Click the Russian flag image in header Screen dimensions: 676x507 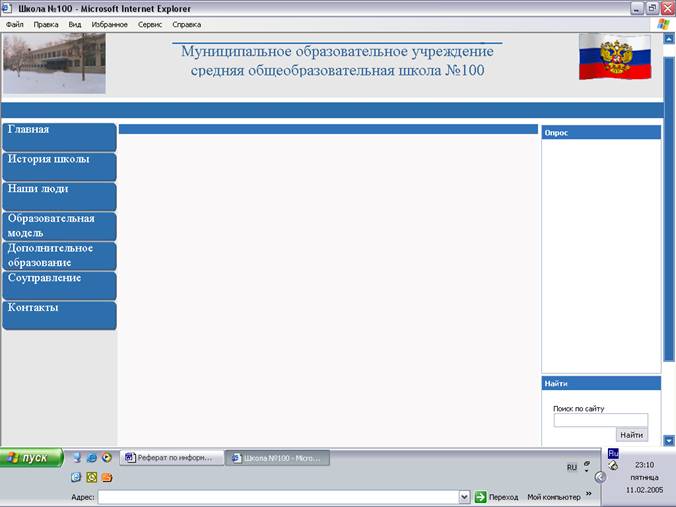pos(614,56)
